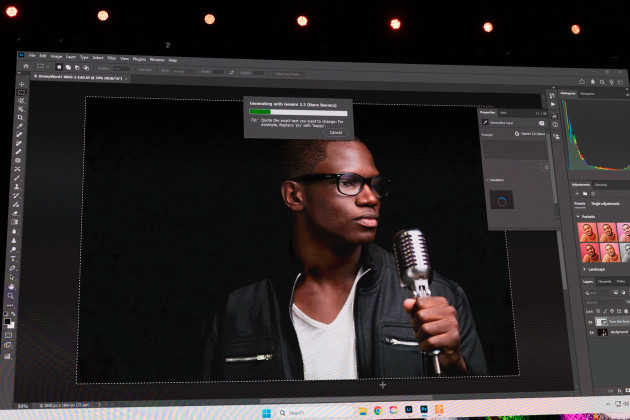The height and width of the screenshot is (420, 630).
Task: Open the Filter menu
Action: pyautogui.click(x=111, y=58)
